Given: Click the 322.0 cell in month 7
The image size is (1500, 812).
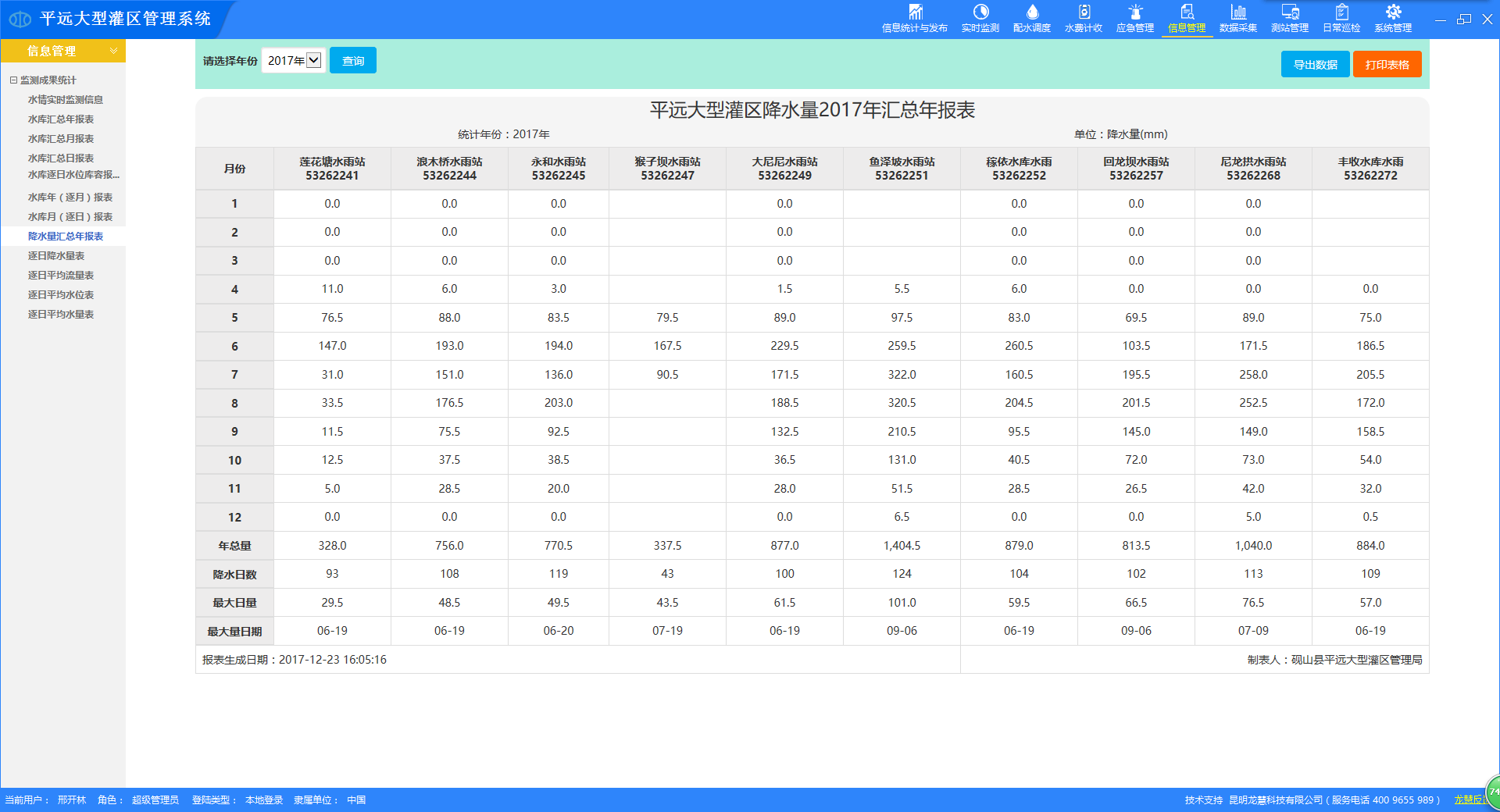Looking at the screenshot, I should coord(902,375).
